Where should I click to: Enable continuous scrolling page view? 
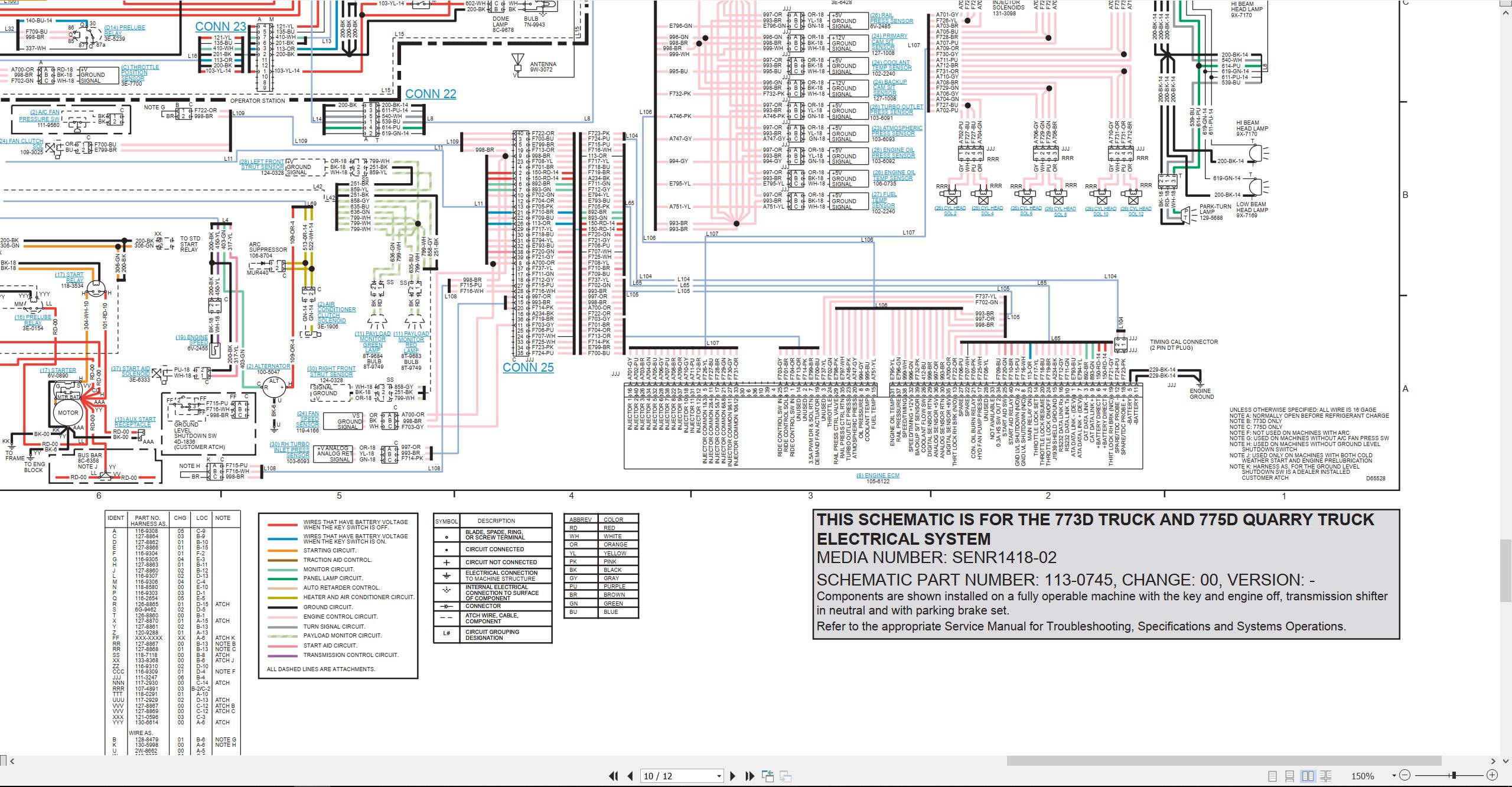tap(1290, 776)
